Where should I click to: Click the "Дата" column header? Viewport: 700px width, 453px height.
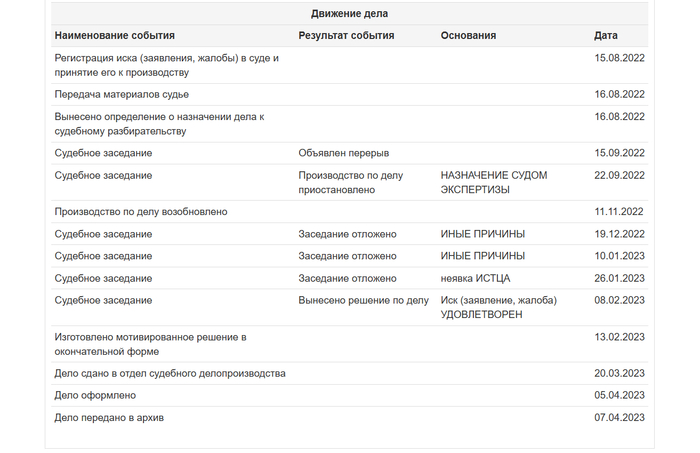pos(605,36)
